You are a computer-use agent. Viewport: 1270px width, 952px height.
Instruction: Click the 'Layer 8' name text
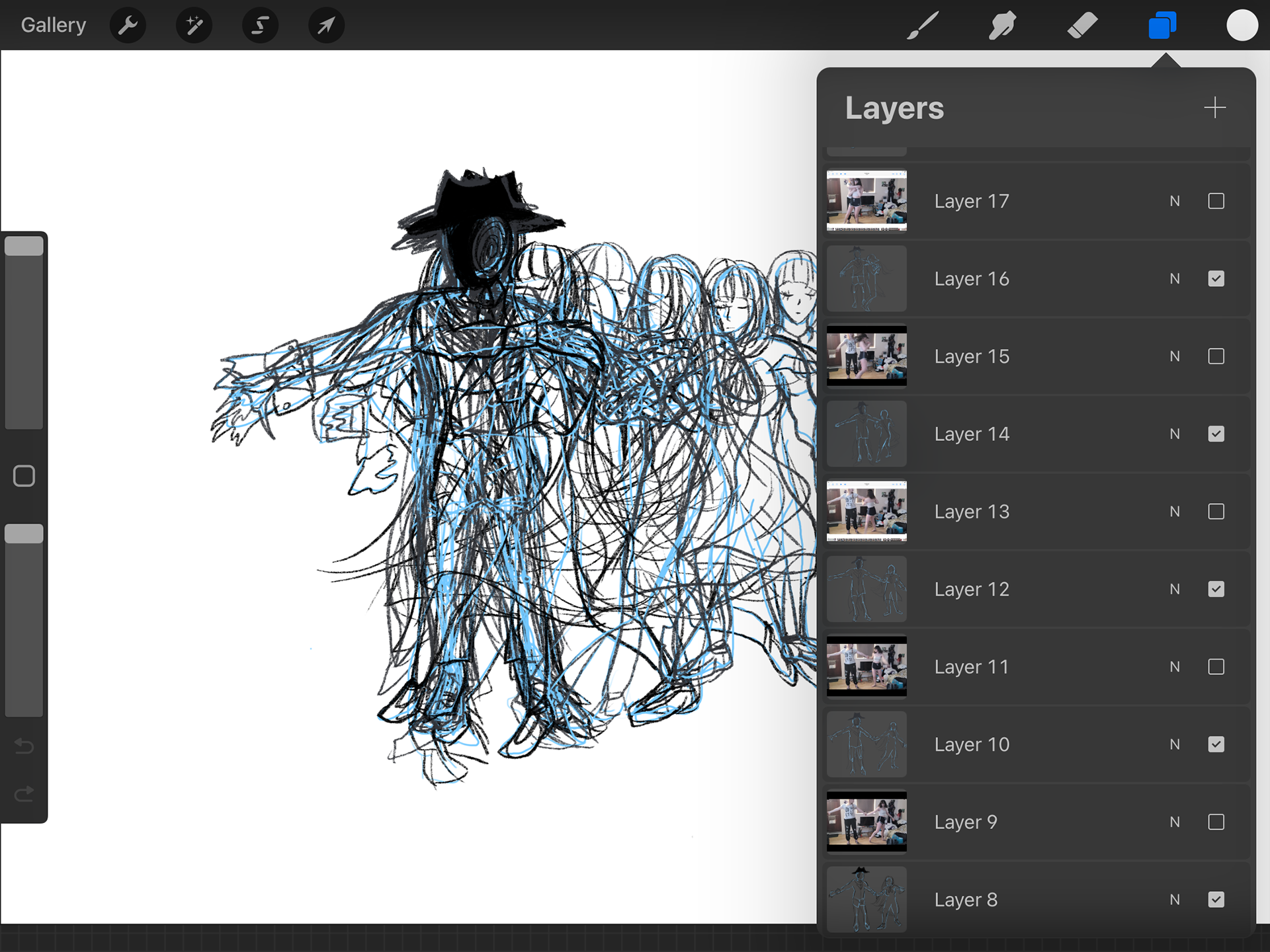pos(966,900)
